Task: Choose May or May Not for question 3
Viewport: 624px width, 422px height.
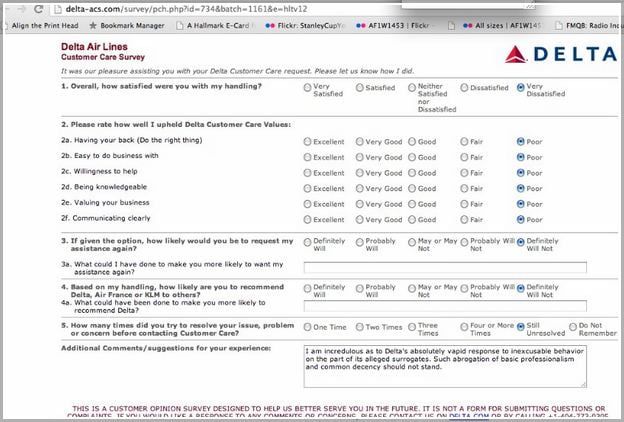Action: [x=412, y=242]
